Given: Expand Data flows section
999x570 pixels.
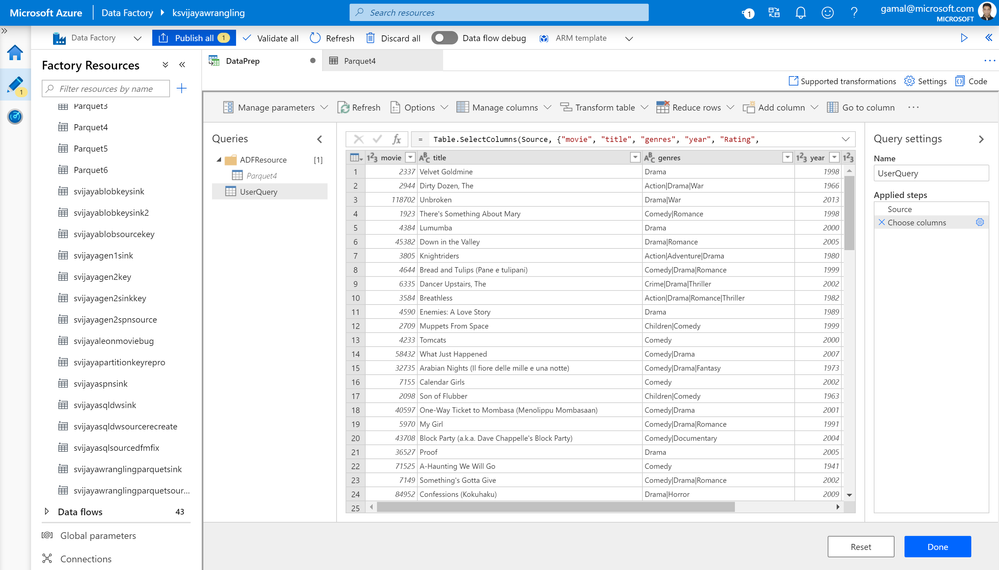Looking at the screenshot, I should tap(46, 511).
